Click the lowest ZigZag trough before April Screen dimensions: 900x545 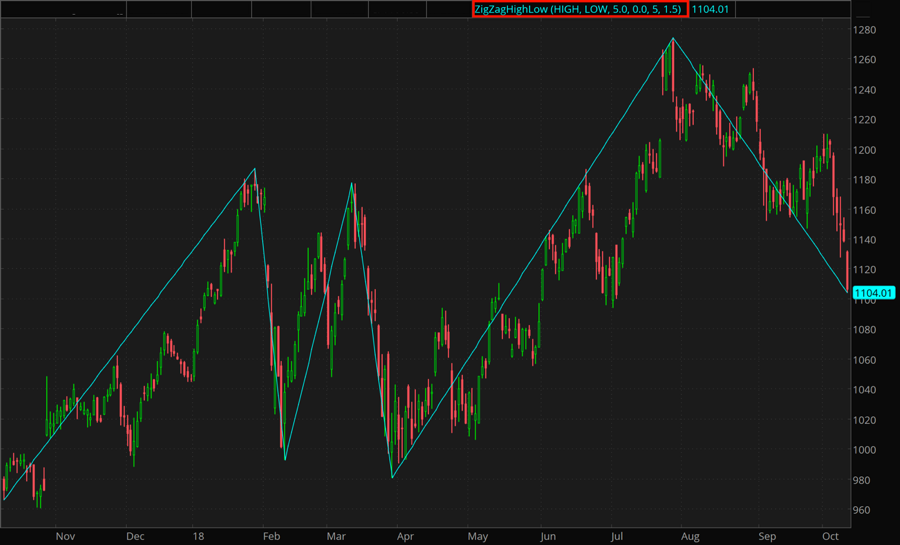point(392,478)
